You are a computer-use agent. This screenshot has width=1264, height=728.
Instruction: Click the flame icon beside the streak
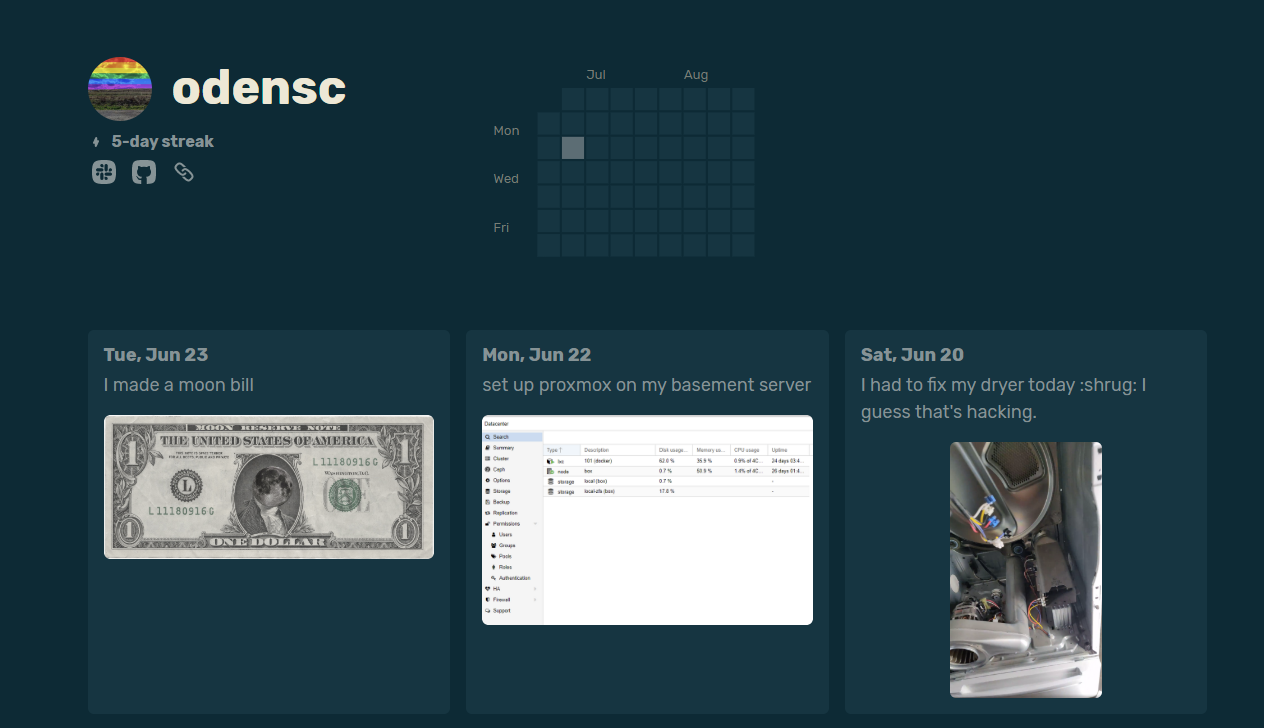(x=96, y=142)
